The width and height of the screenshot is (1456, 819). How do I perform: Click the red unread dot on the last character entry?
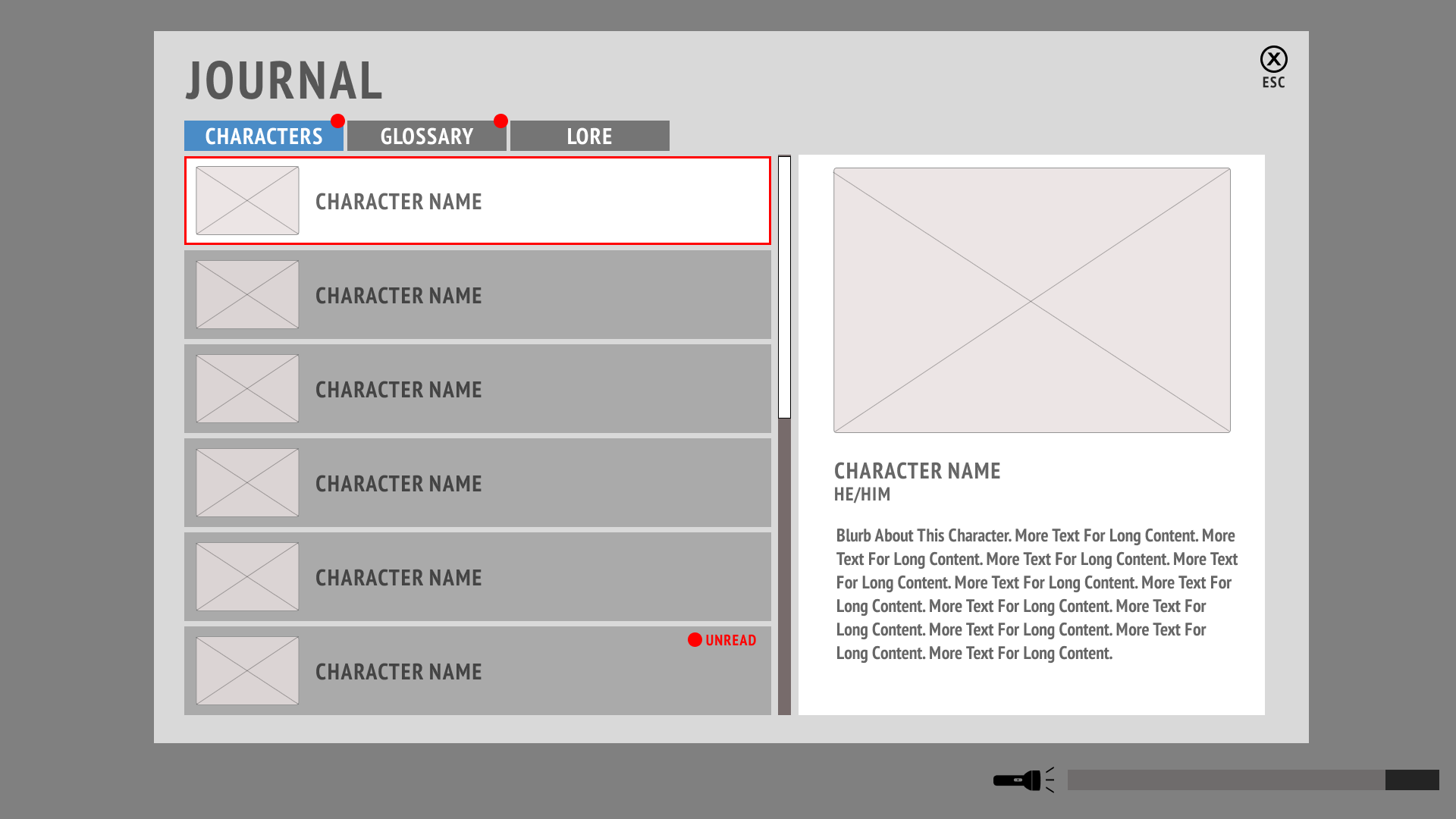[695, 640]
